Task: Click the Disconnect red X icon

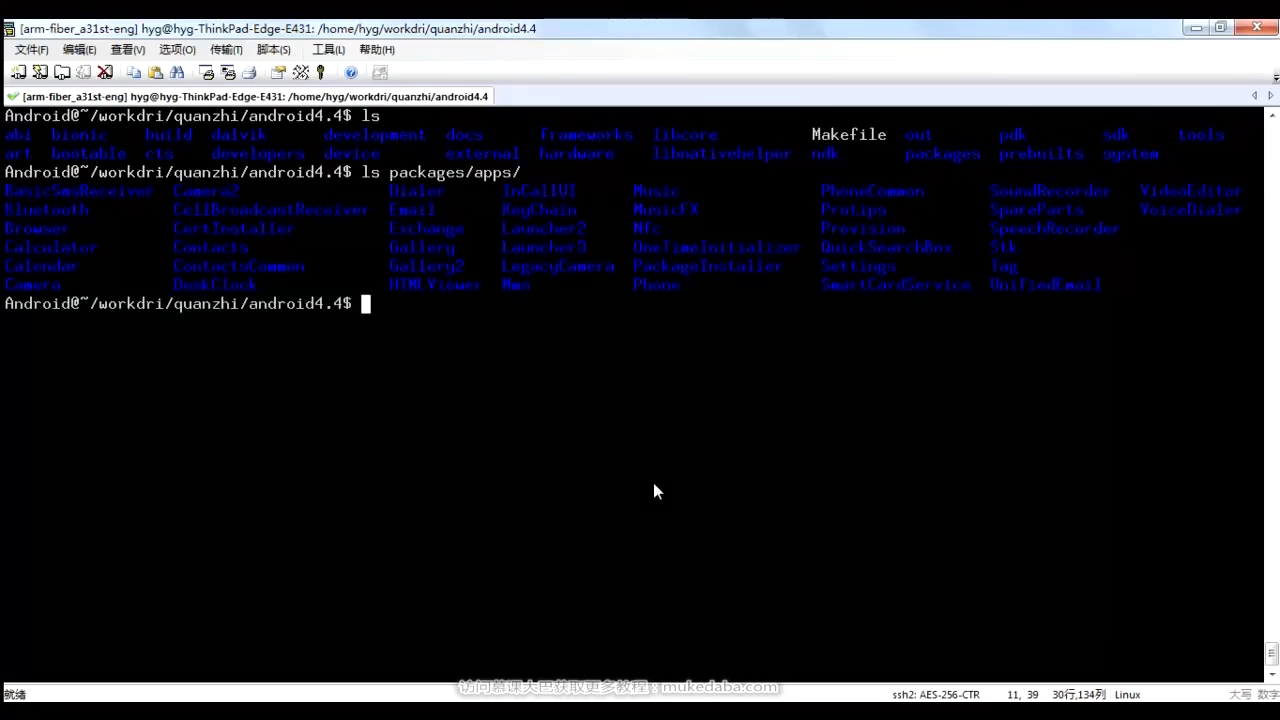Action: pyautogui.click(x=105, y=72)
